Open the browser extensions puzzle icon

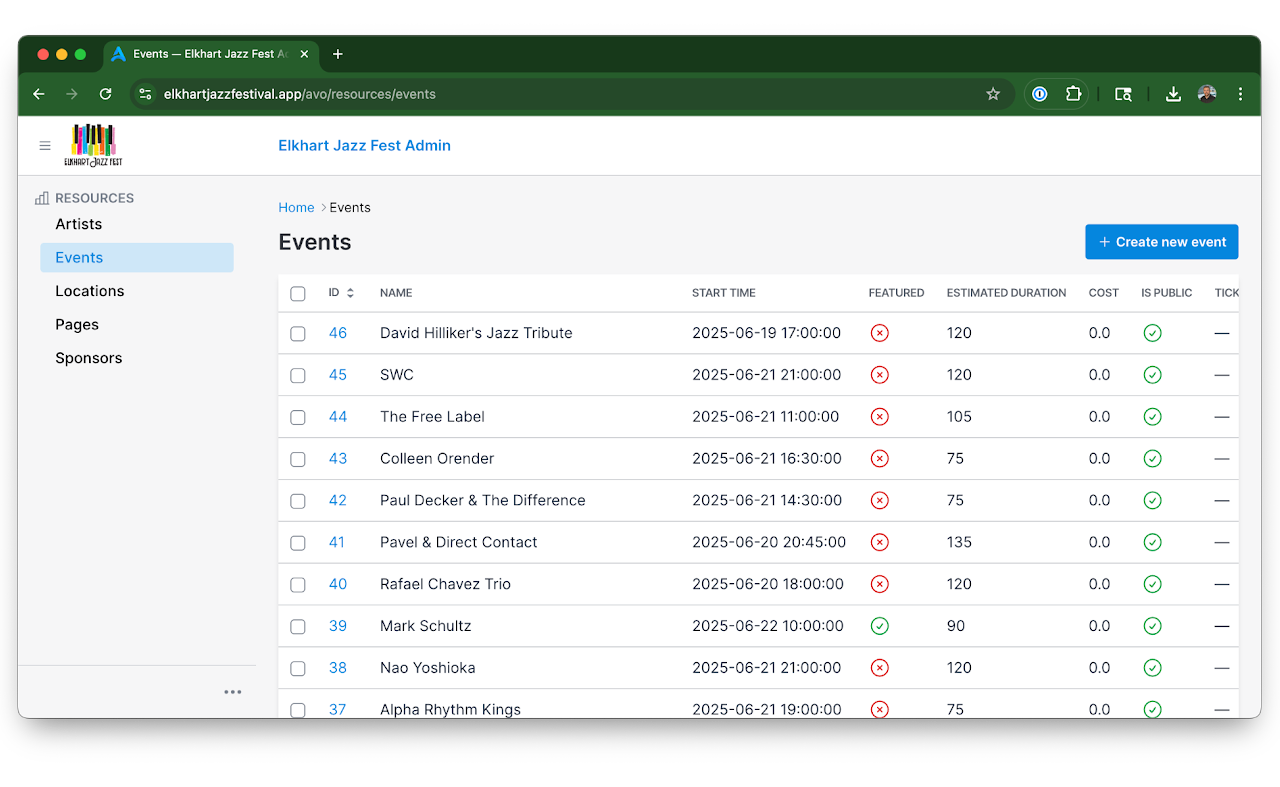[1073, 93]
